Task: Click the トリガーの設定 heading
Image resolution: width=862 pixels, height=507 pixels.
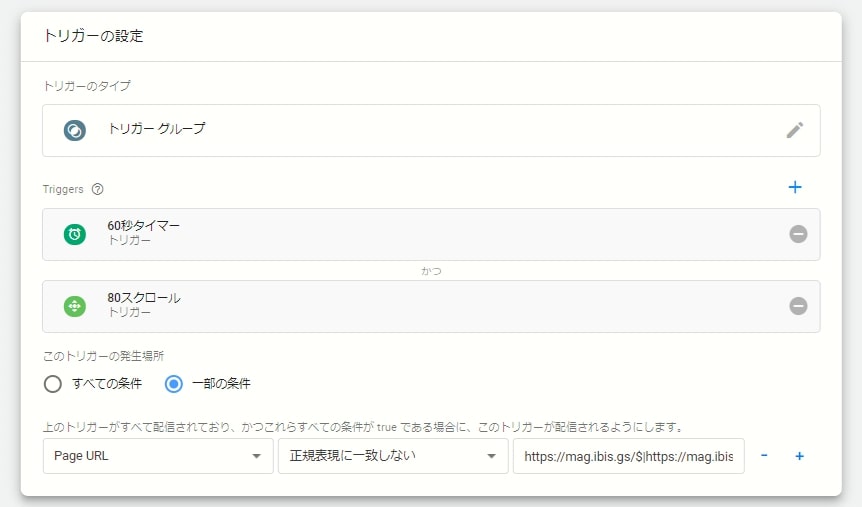Action: coord(93,36)
